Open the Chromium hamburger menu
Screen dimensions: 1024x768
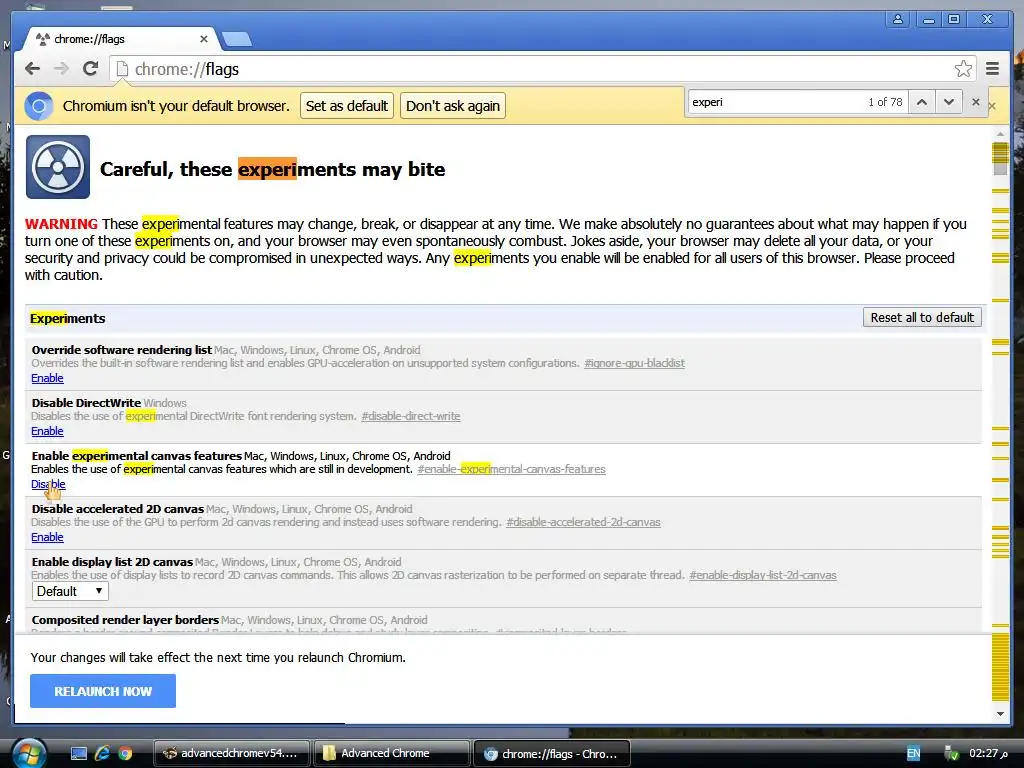tap(992, 69)
